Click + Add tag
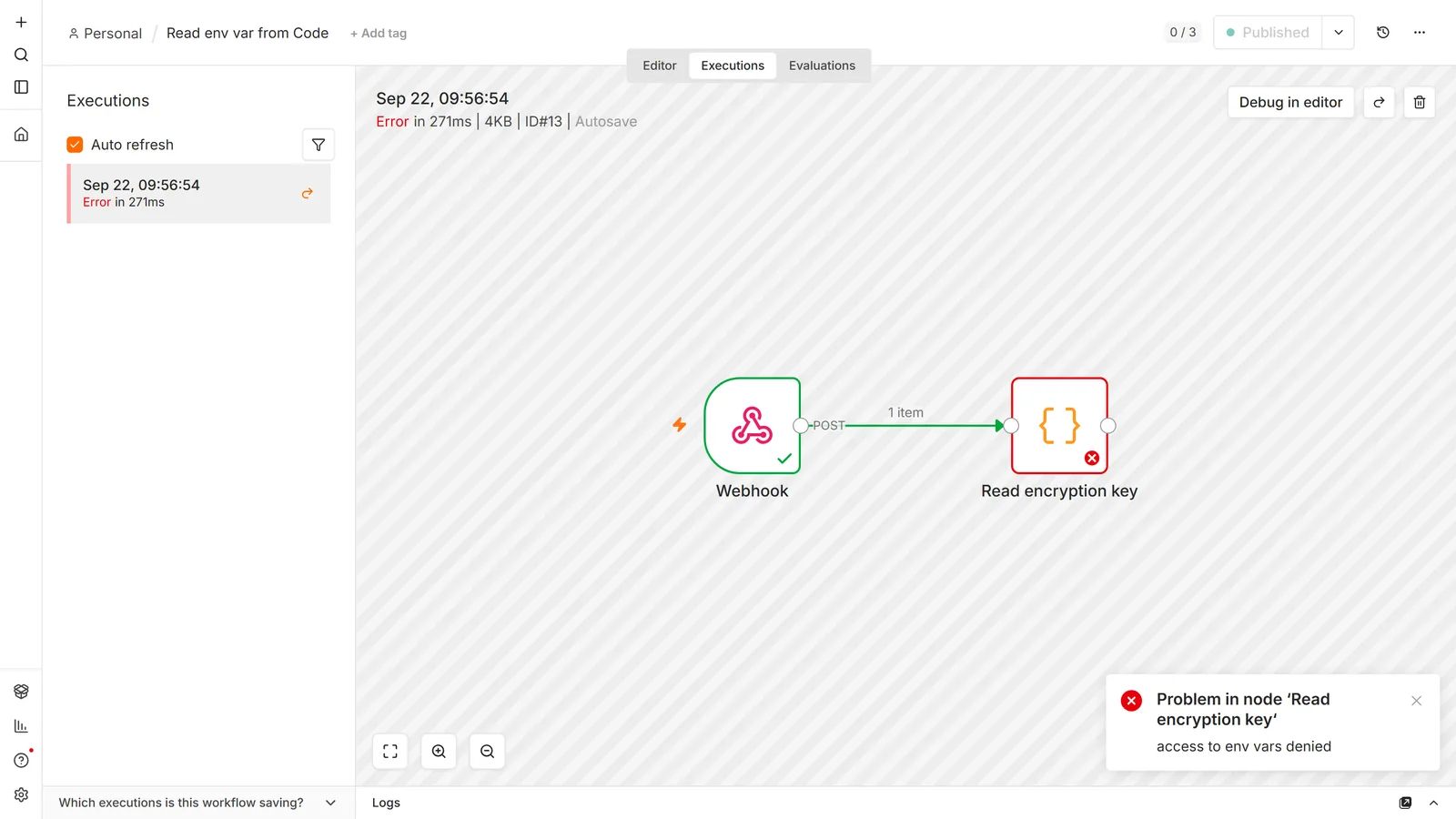 tap(379, 34)
